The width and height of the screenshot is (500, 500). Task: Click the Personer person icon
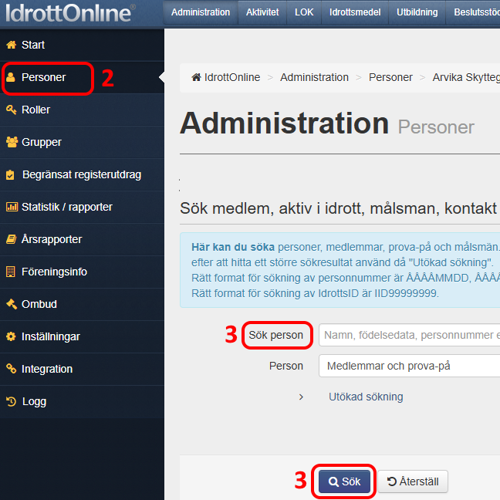11,77
